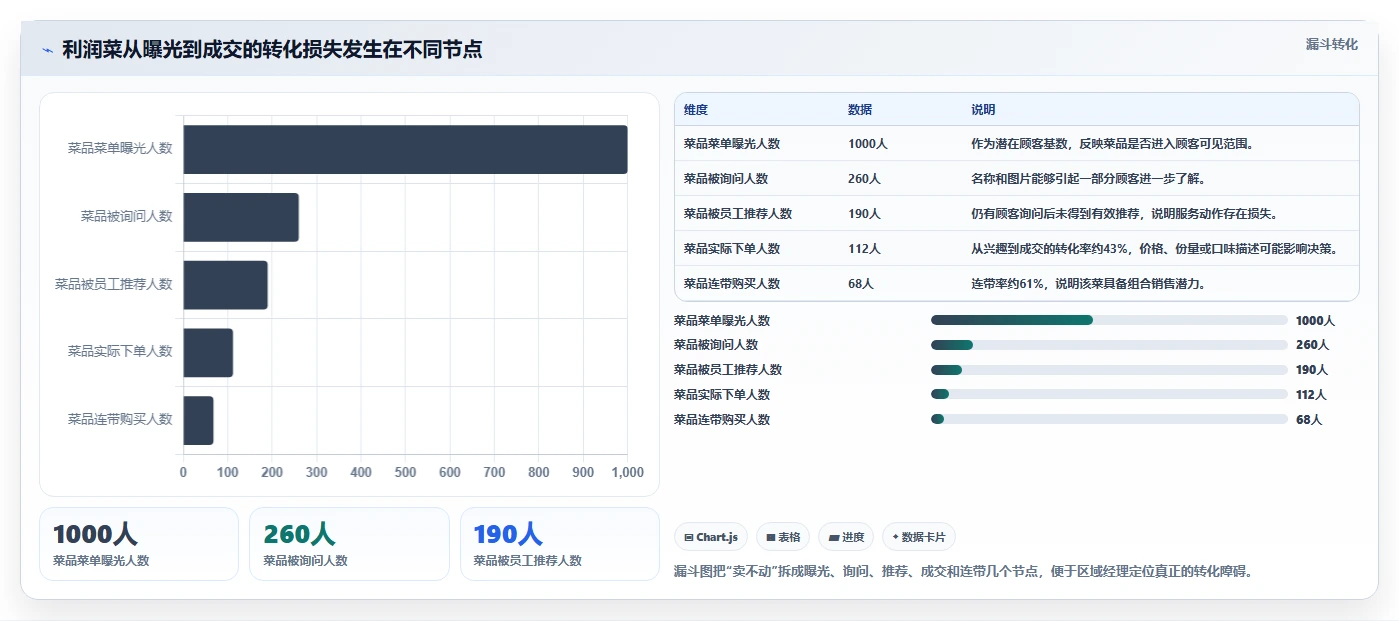Open the 1000人 data card

click(x=139, y=544)
